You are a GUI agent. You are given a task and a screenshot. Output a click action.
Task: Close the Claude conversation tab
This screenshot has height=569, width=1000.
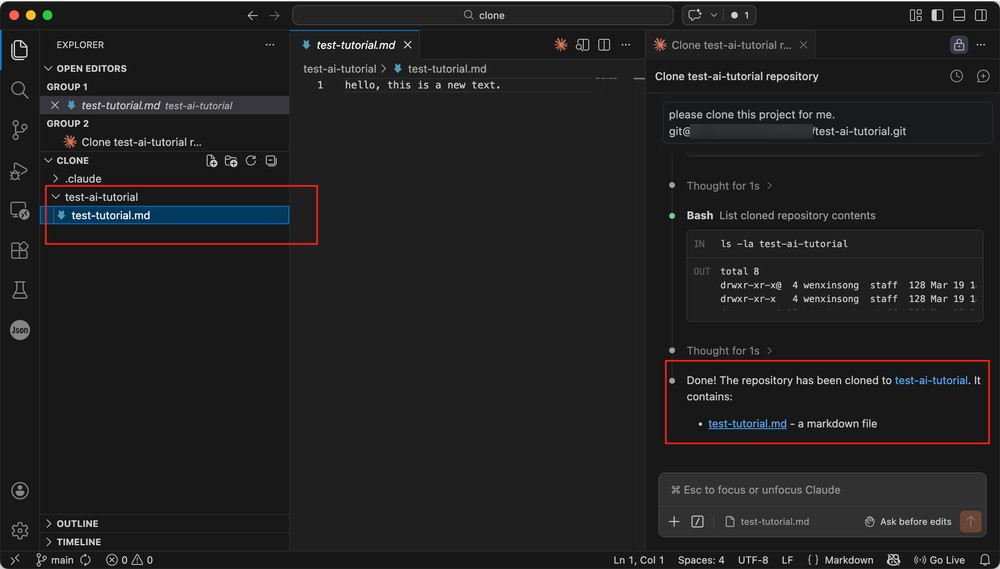[x=804, y=45]
